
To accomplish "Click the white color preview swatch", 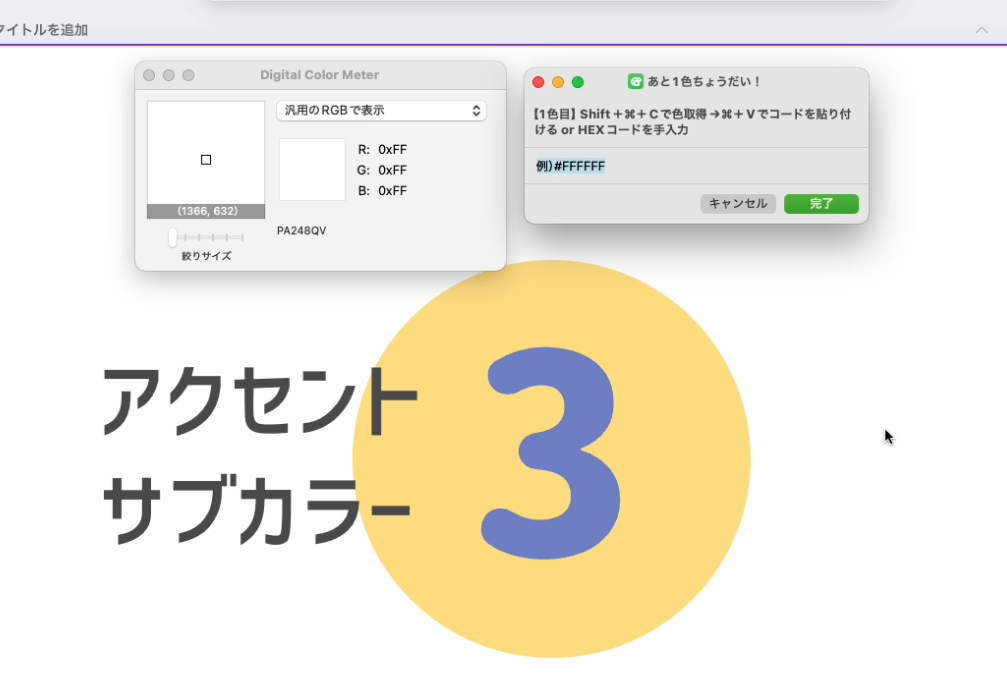I will [311, 170].
